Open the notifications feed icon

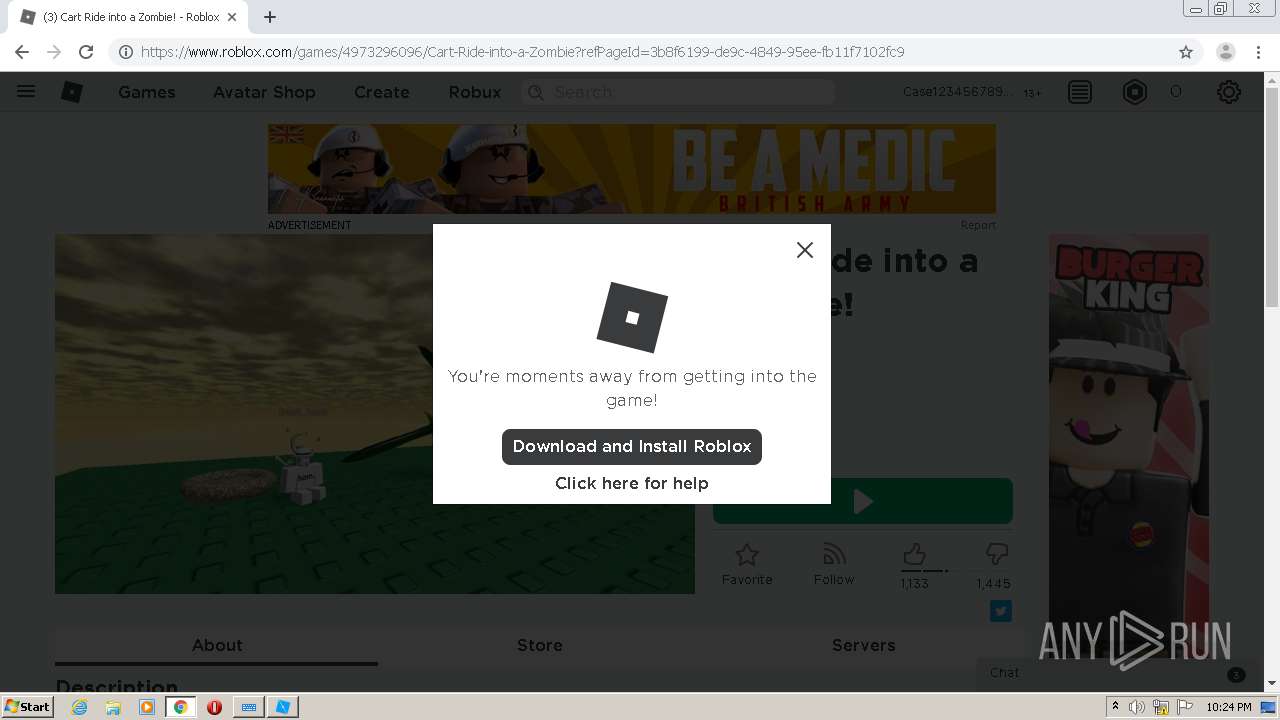click(x=1080, y=92)
